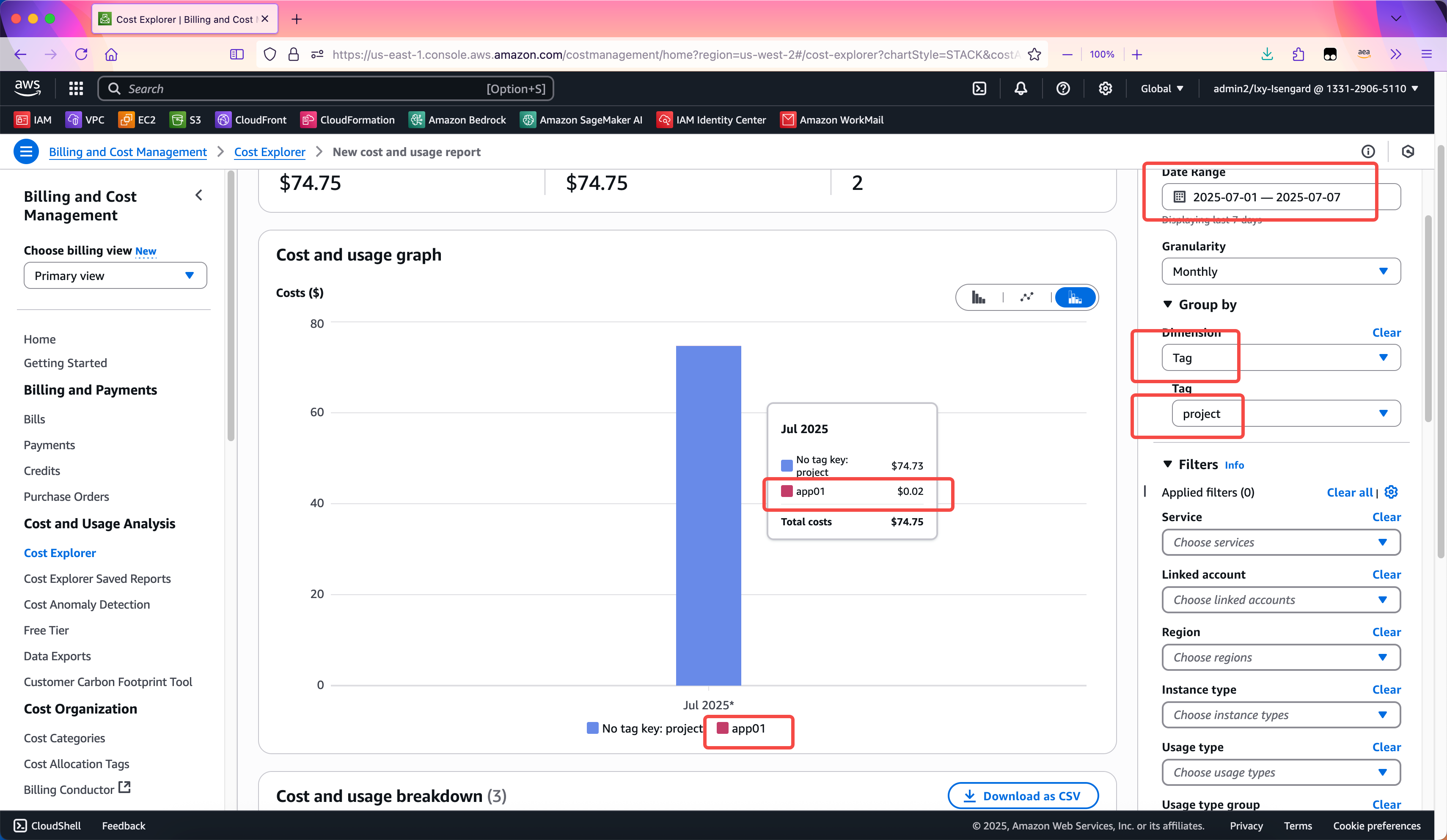Open the Choose instance types dropdown
Viewport: 1447px width, 840px height.
point(1281,714)
